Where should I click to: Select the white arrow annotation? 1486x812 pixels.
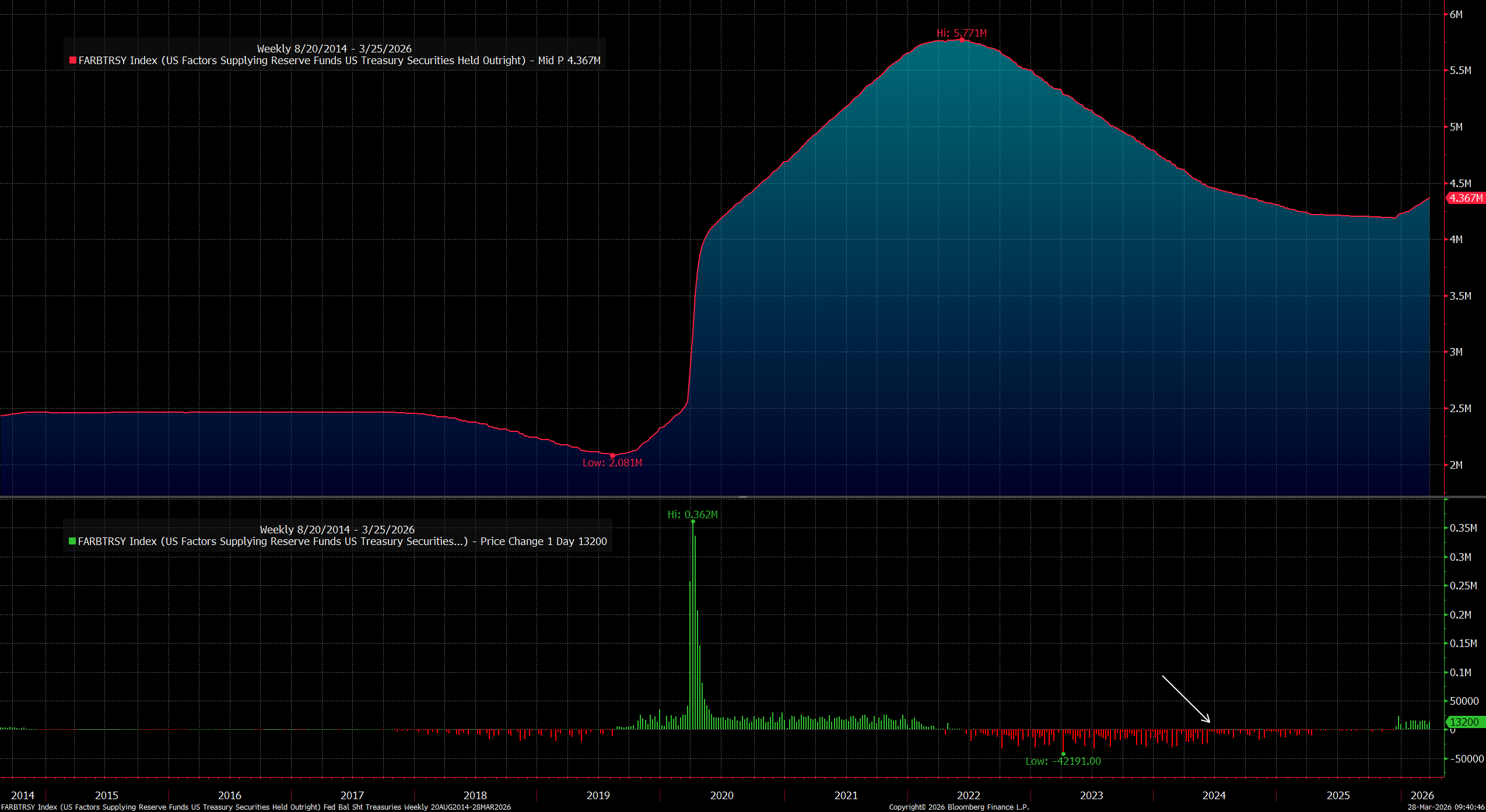point(1186,699)
